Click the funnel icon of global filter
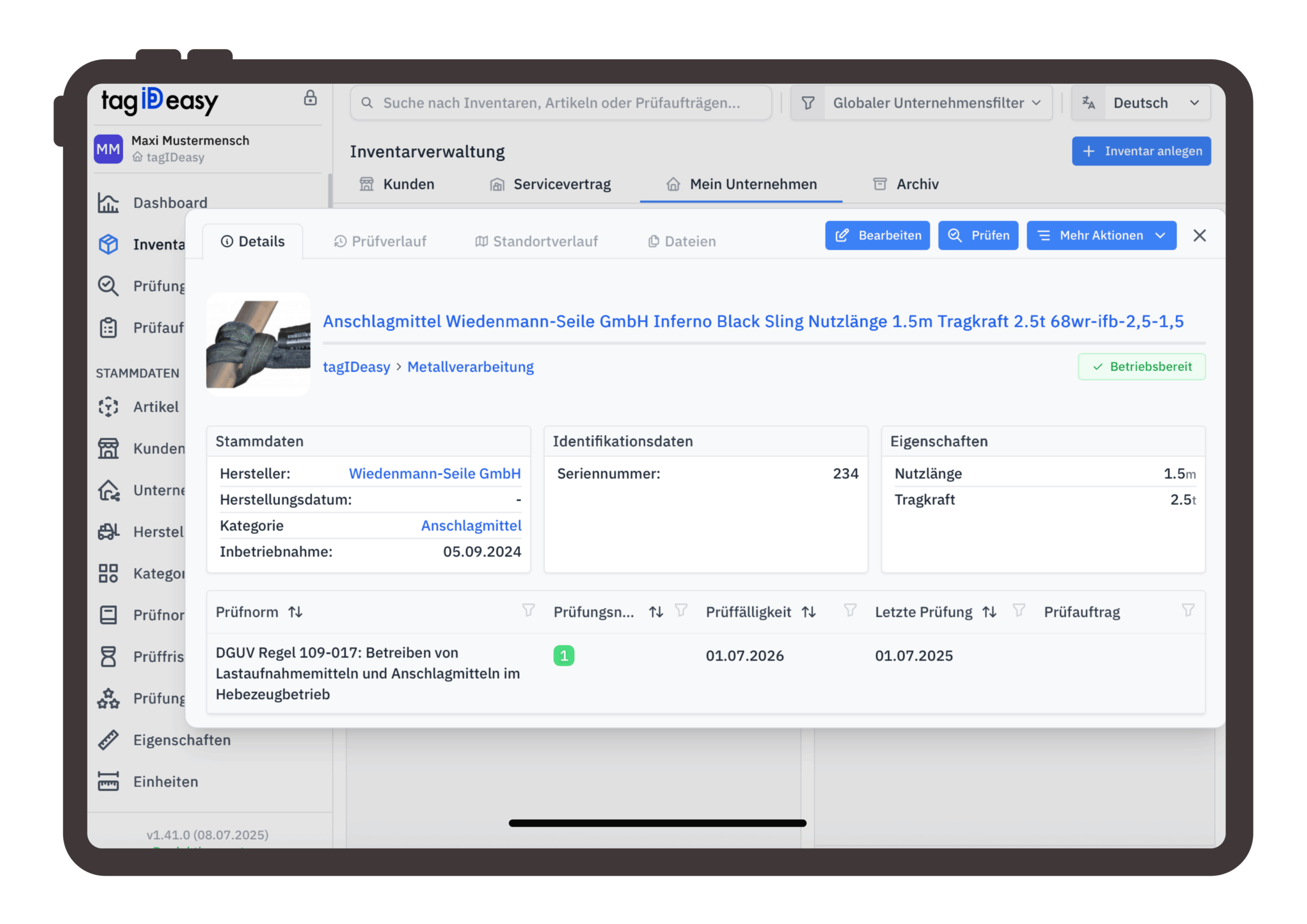 (x=808, y=103)
